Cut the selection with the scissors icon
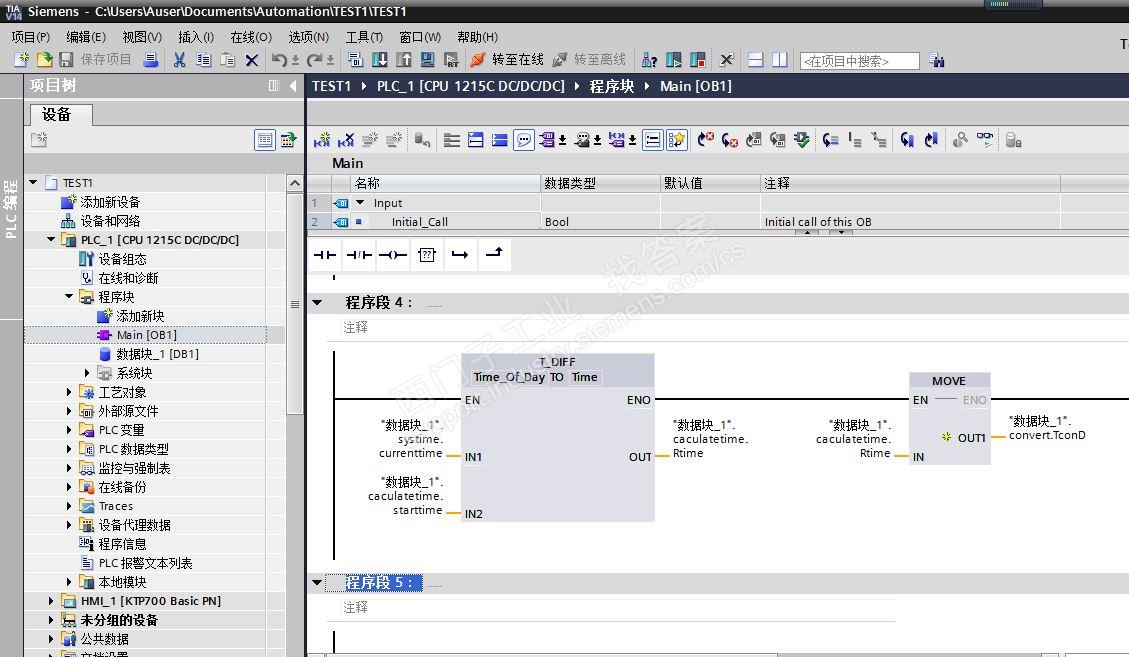 (x=179, y=60)
